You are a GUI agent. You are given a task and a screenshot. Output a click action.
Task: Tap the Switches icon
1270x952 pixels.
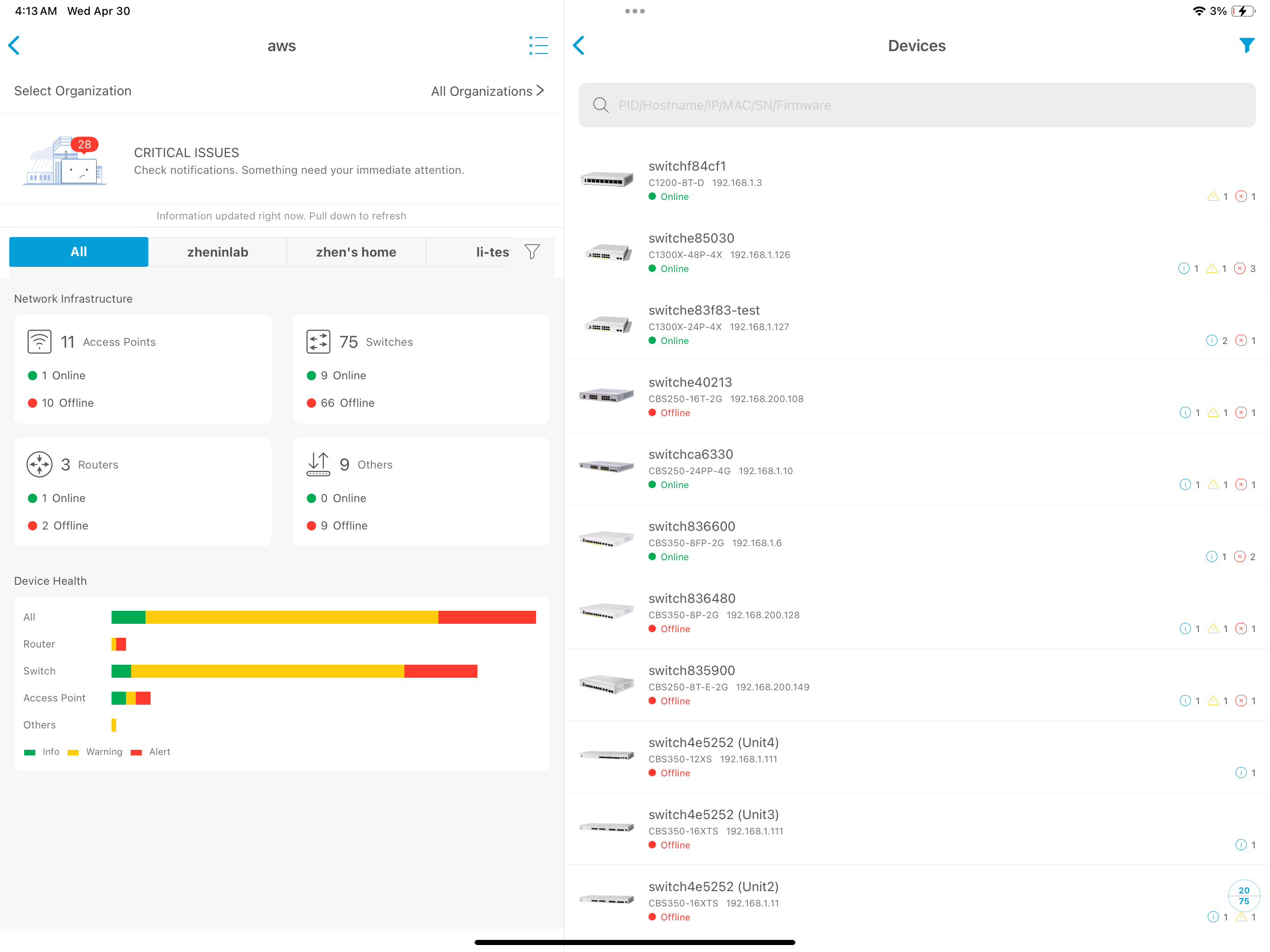tap(318, 342)
